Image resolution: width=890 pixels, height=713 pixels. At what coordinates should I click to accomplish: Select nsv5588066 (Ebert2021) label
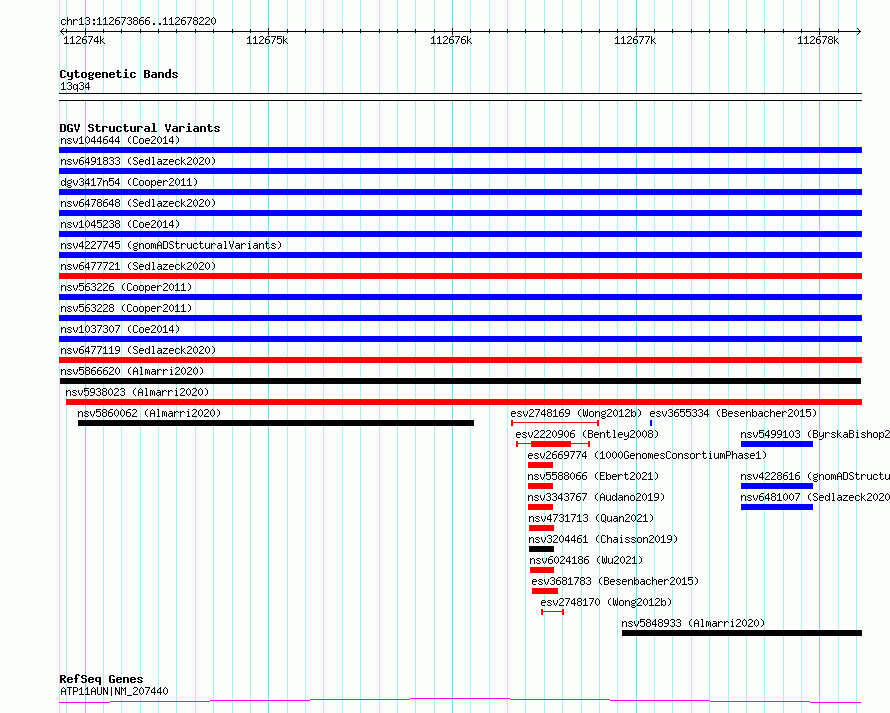pos(593,476)
